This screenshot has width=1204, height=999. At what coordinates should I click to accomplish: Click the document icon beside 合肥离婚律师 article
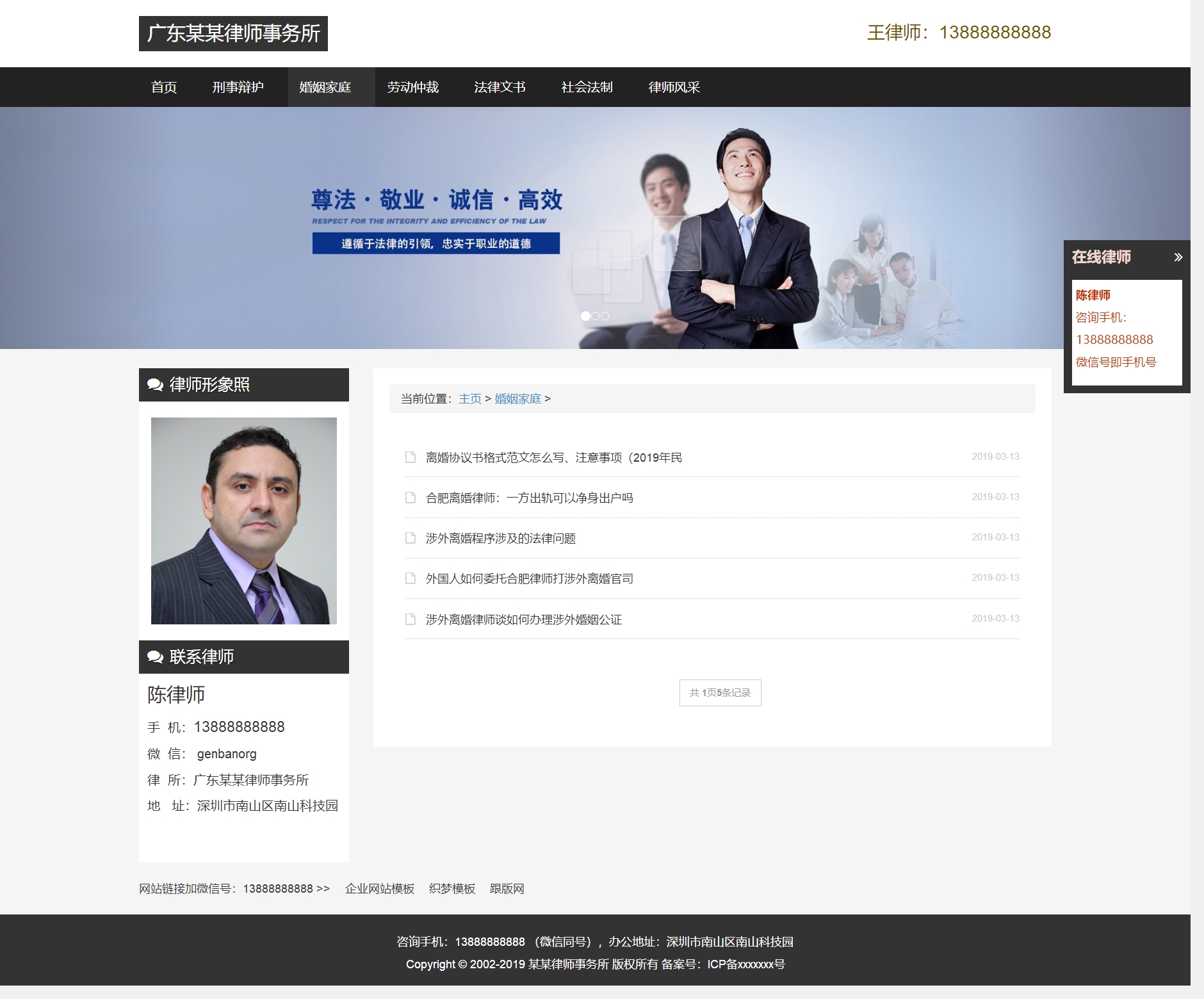(x=410, y=497)
